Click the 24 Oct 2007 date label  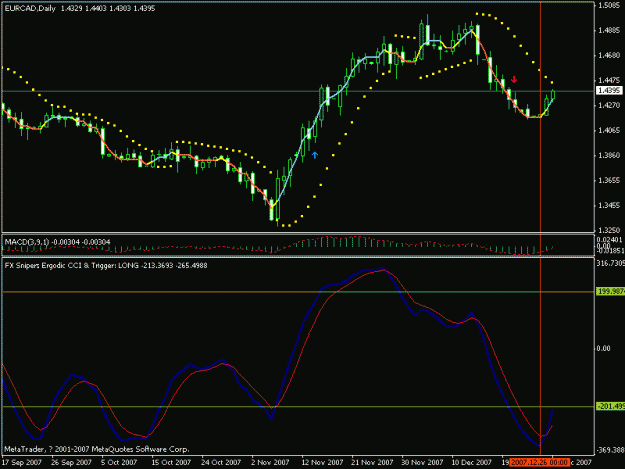(221, 462)
